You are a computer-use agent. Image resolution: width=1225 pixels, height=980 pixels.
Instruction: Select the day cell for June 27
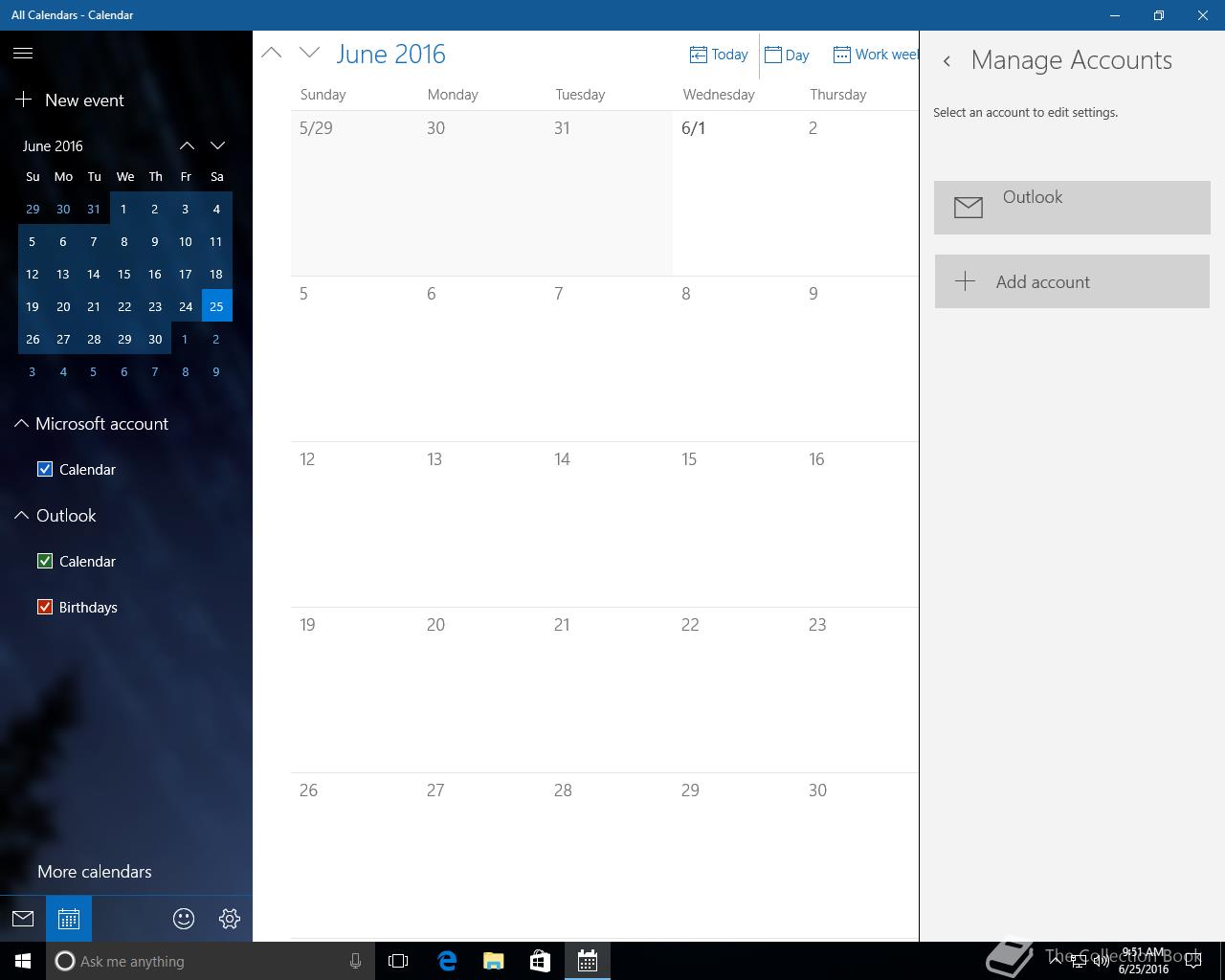tap(481, 856)
